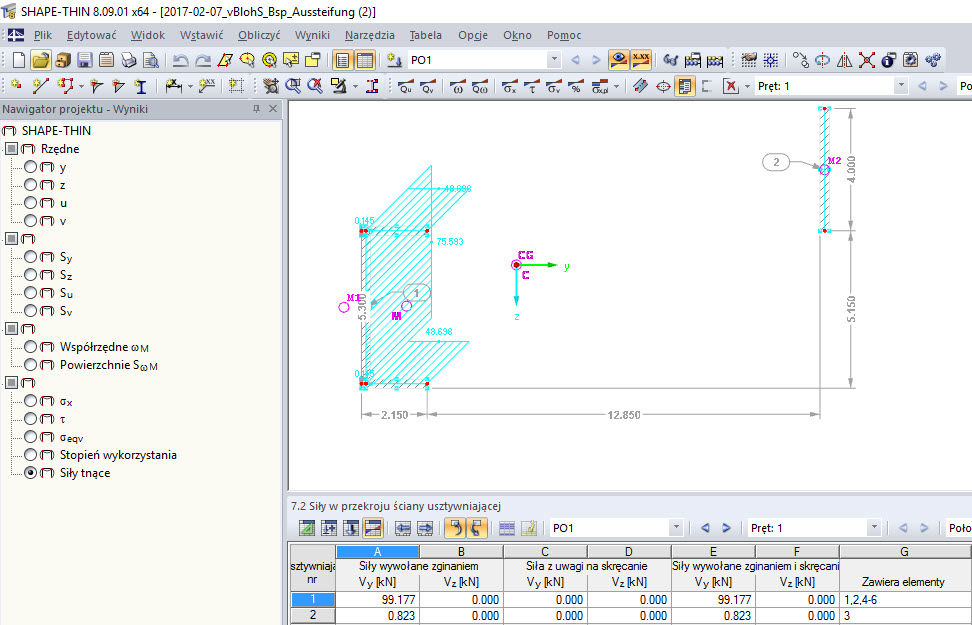Open dimension tool dropdown arrow
Image resolution: width=972 pixels, height=625 pixels.
190,86
